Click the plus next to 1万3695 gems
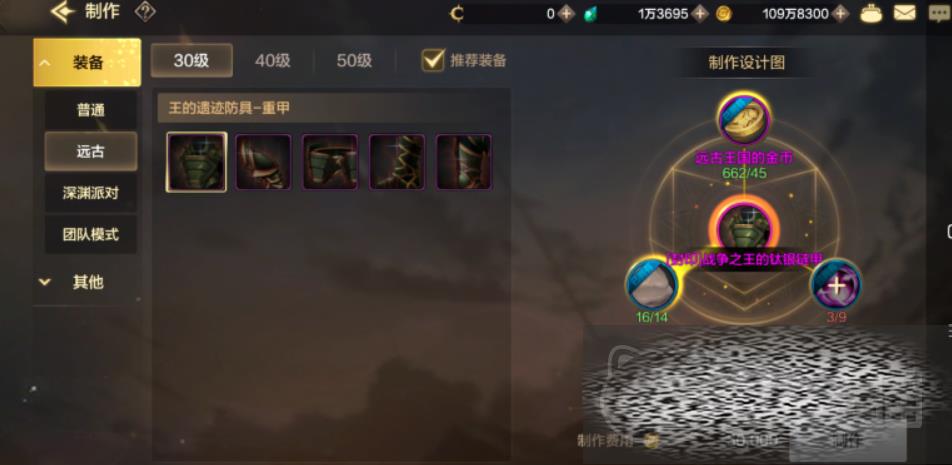Screen dimensions: 952x465 pos(701,13)
